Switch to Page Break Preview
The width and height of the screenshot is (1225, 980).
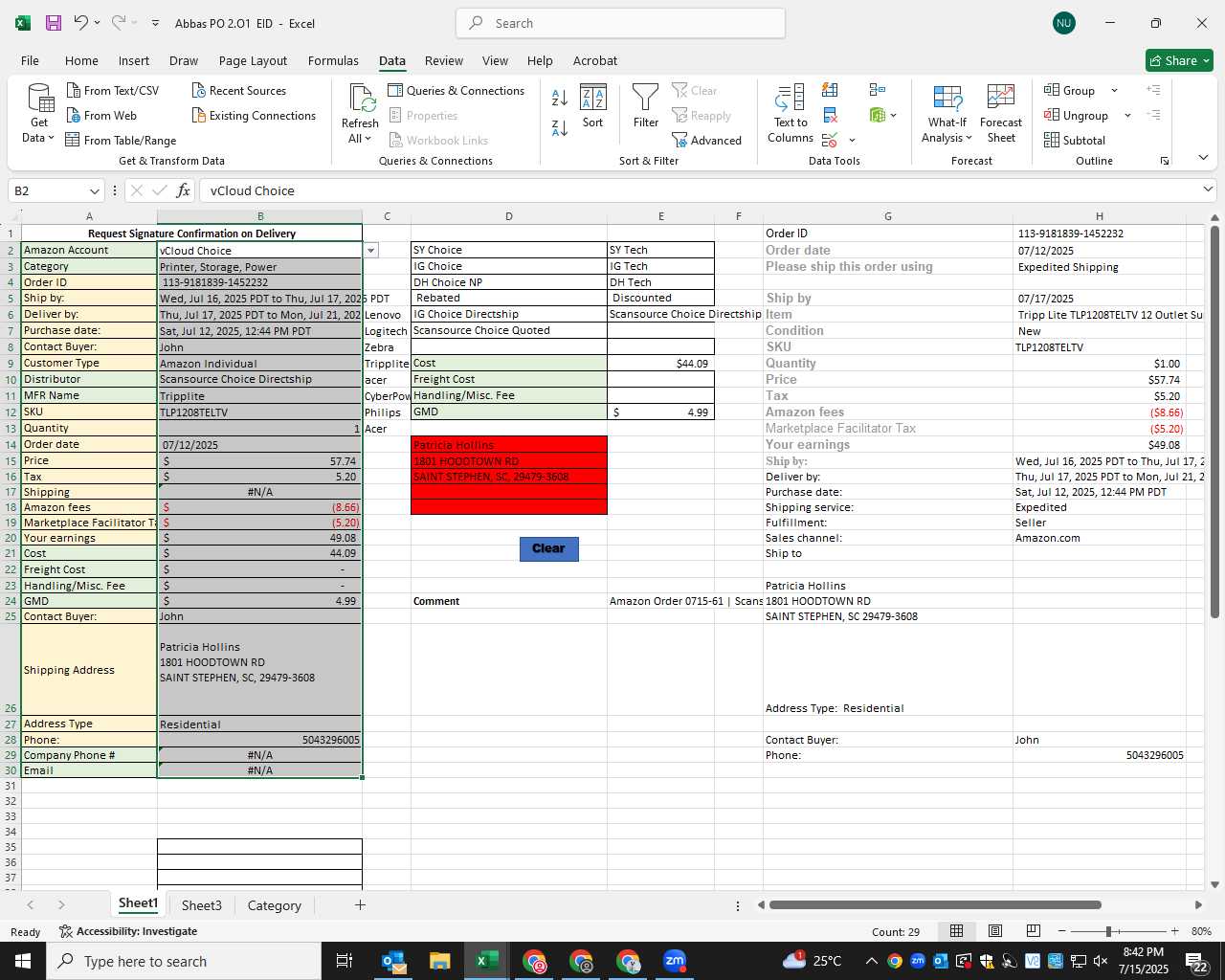[x=1034, y=931]
